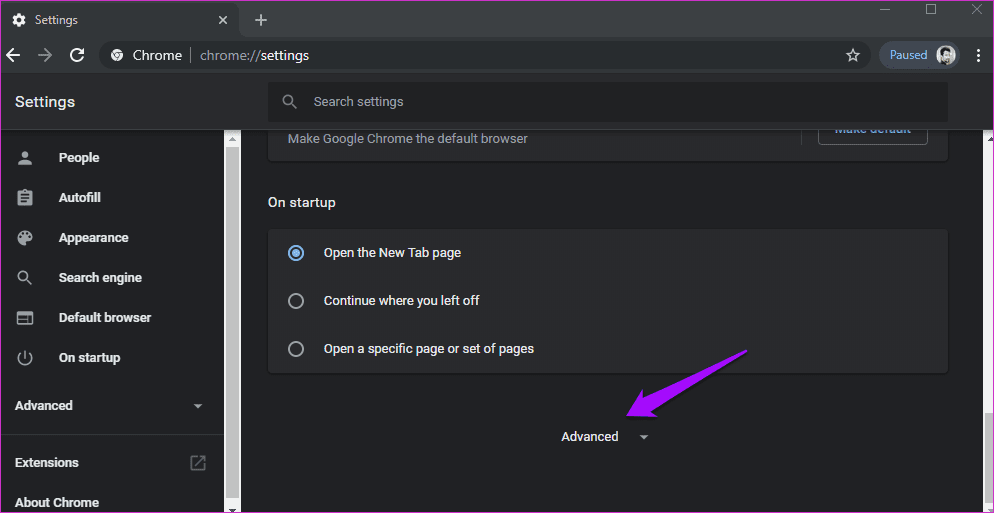Click the sidebar scrollbar up arrow
Image resolution: width=994 pixels, height=513 pixels.
click(x=232, y=139)
